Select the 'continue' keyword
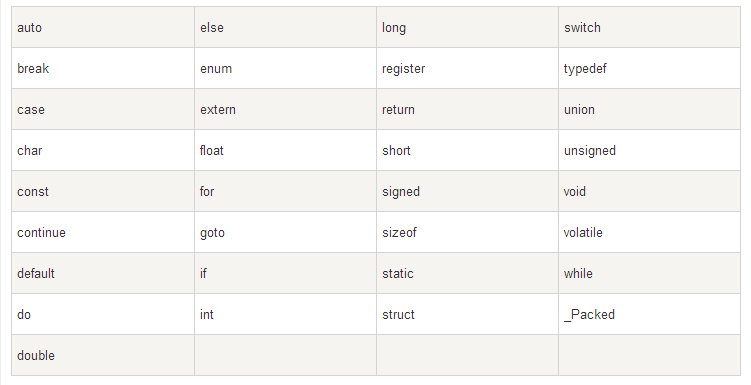 [x=41, y=233]
